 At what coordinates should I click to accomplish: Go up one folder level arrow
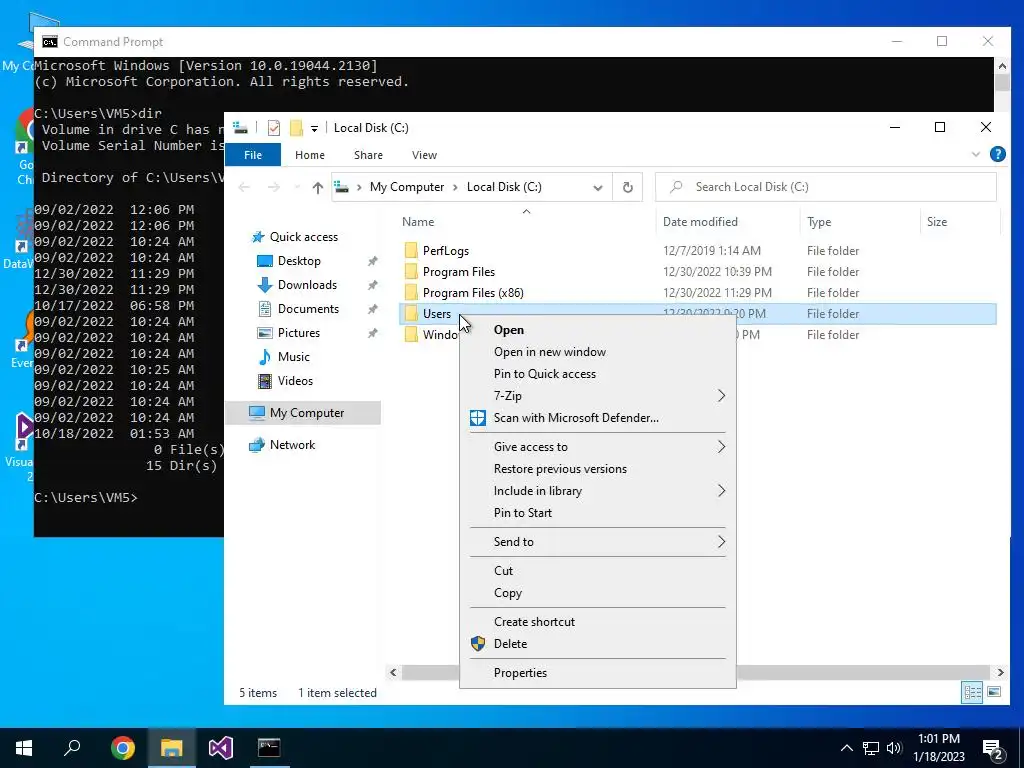[x=317, y=187]
